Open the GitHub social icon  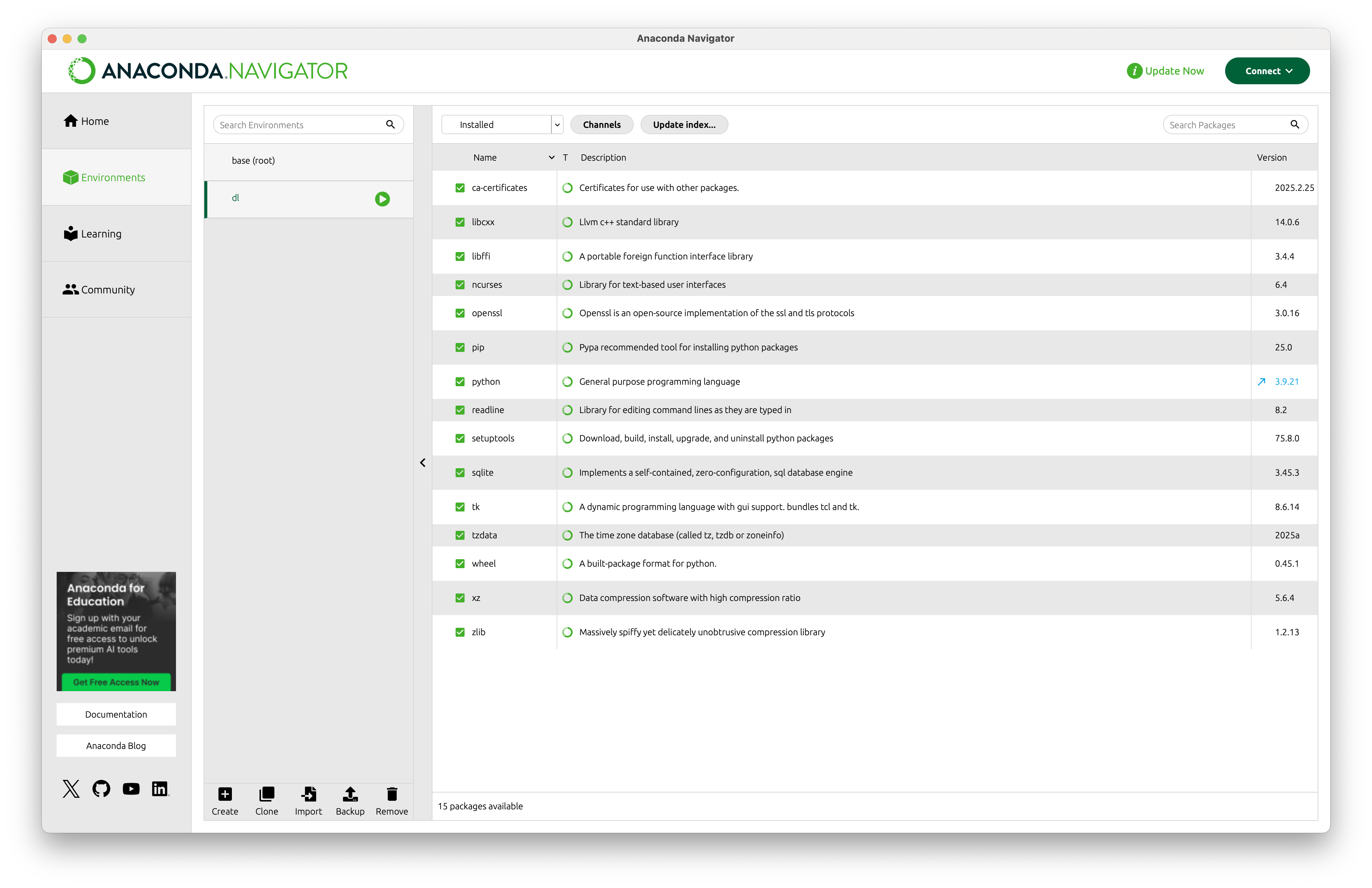coord(101,788)
